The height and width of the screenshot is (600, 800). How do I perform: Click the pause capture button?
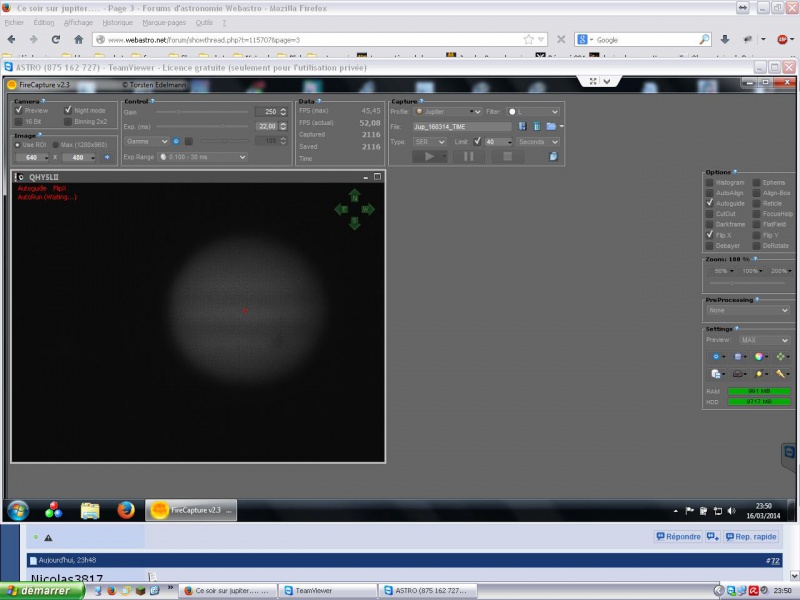coord(468,157)
